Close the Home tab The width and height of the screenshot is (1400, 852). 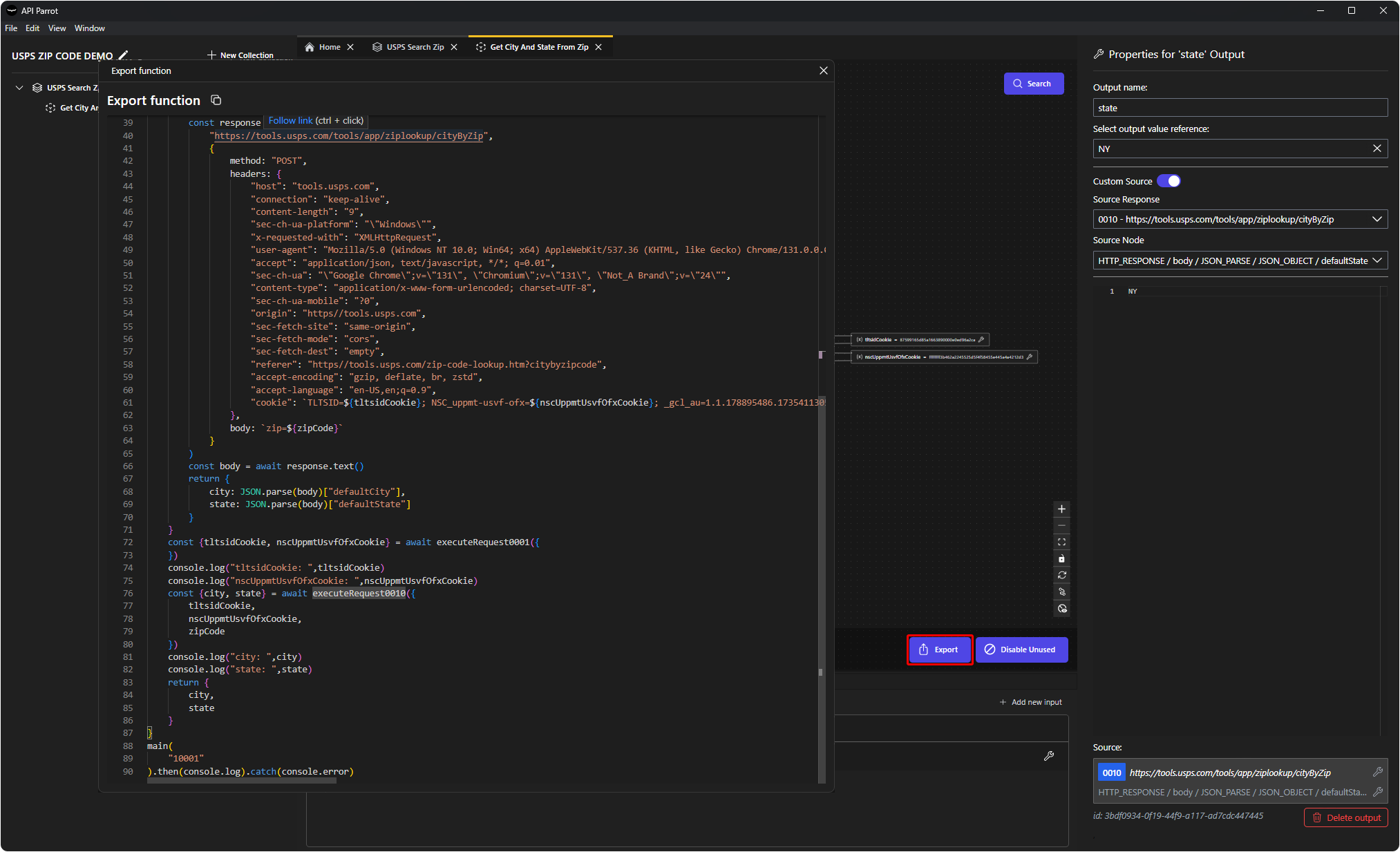(x=350, y=47)
